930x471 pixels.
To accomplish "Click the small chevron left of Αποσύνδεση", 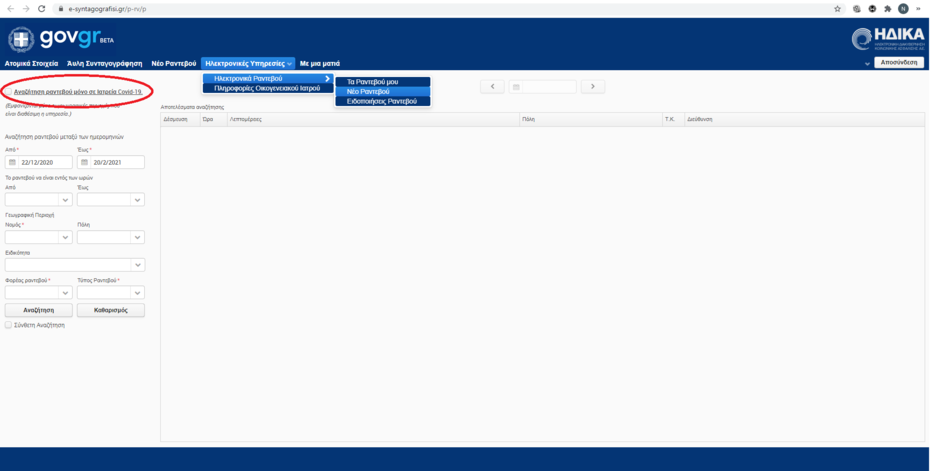I will 867,63.
